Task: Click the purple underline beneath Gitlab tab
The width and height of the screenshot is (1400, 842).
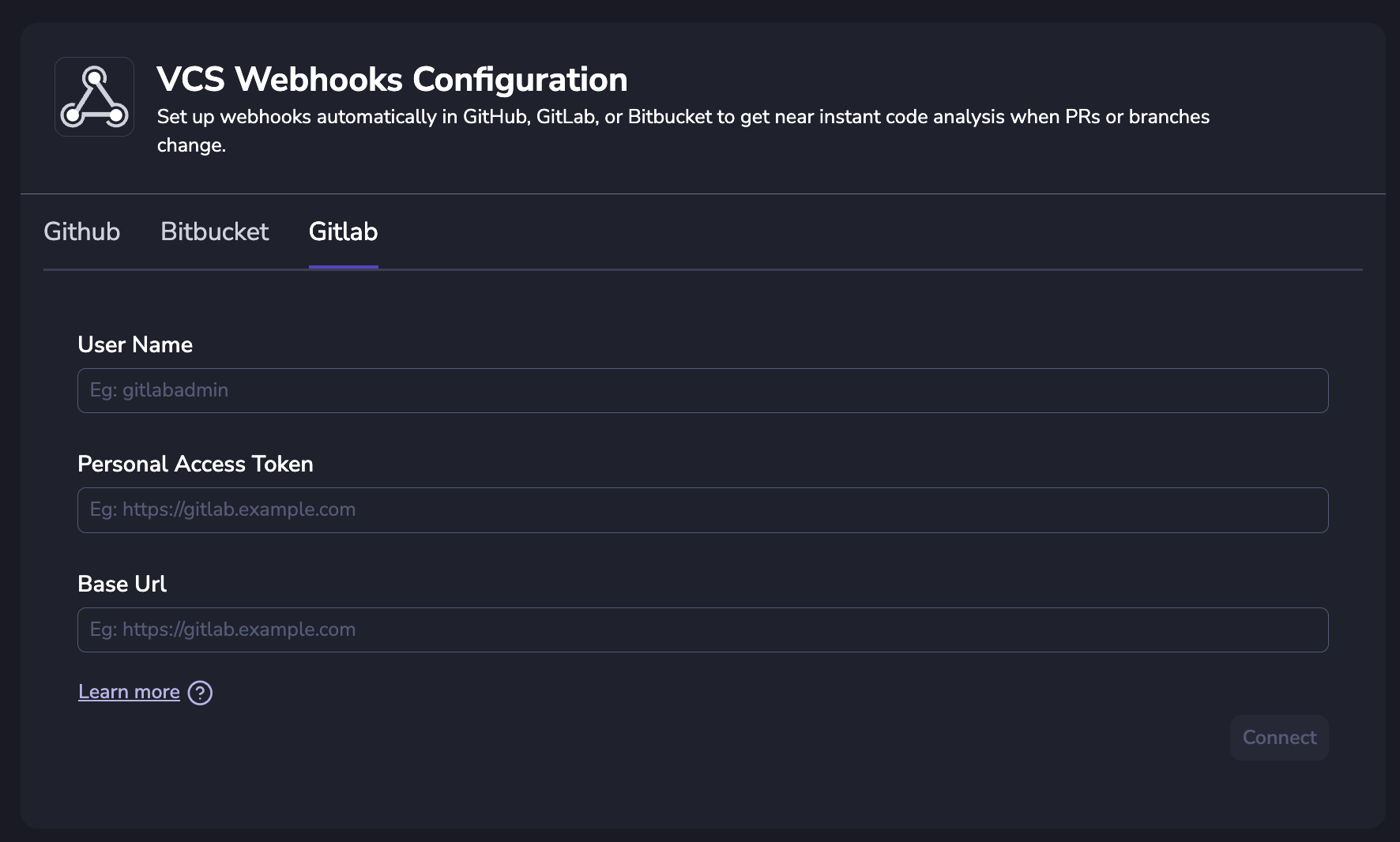Action: coord(343,267)
